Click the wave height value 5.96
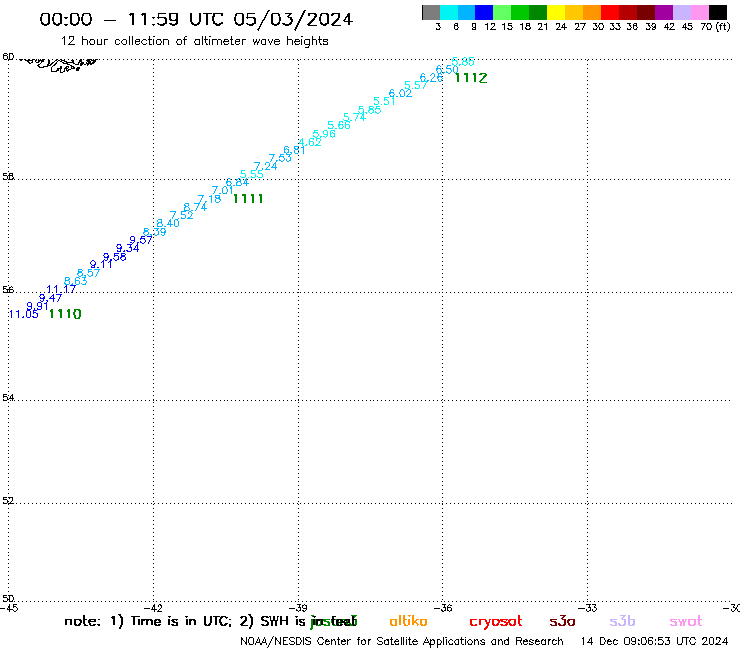Screen dimensions: 740x650 pyautogui.click(x=324, y=134)
